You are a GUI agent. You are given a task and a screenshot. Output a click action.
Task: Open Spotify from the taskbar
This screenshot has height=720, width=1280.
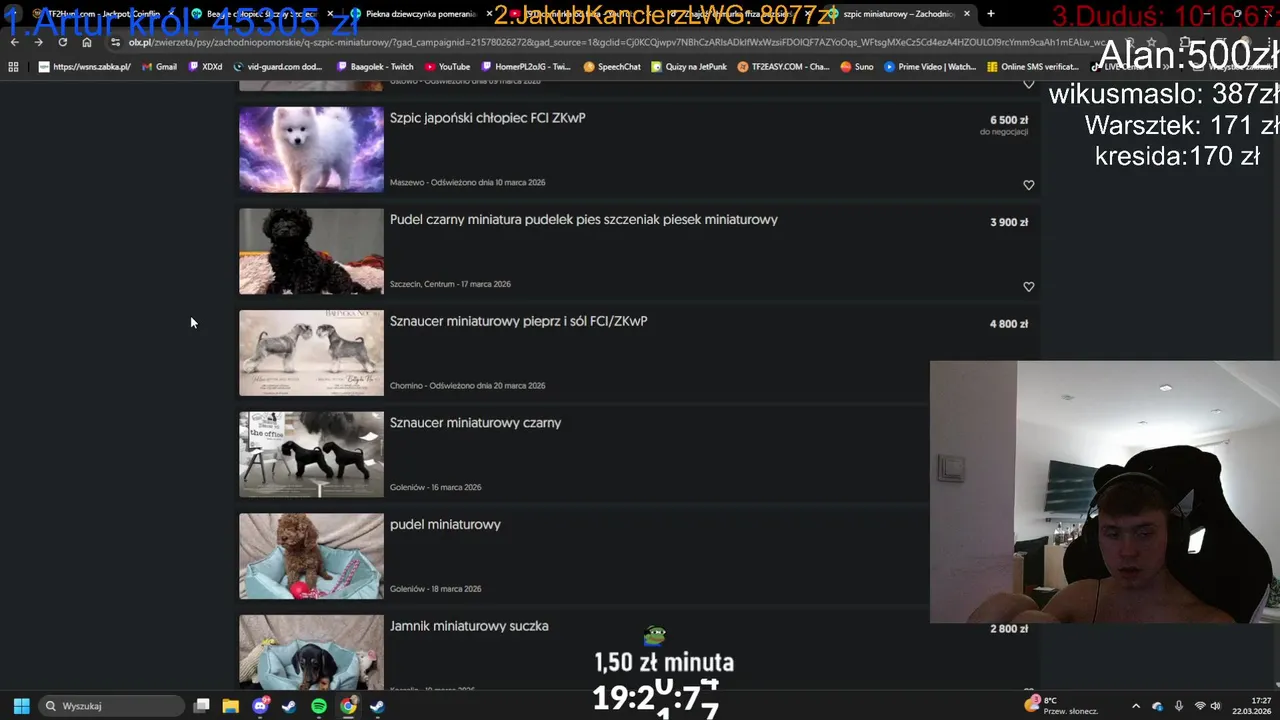click(318, 706)
